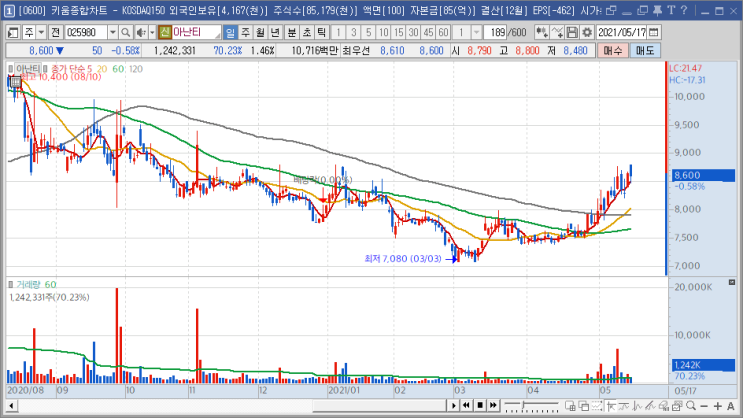Viewport: 743px width, 418px height.
Task: Click the fast-forward double-arrow button
Action: 493,406
